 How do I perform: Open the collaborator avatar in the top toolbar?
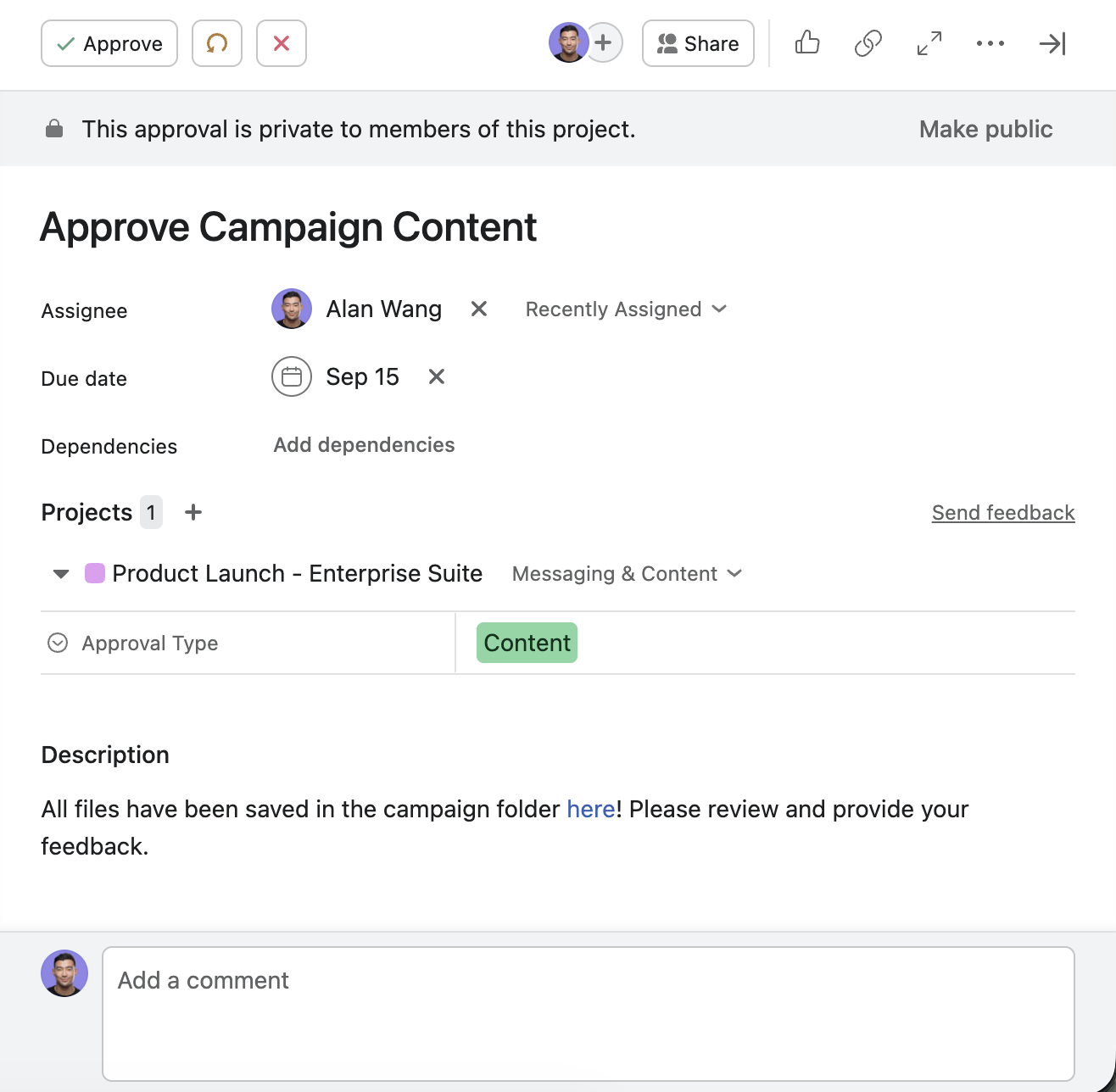coord(568,42)
